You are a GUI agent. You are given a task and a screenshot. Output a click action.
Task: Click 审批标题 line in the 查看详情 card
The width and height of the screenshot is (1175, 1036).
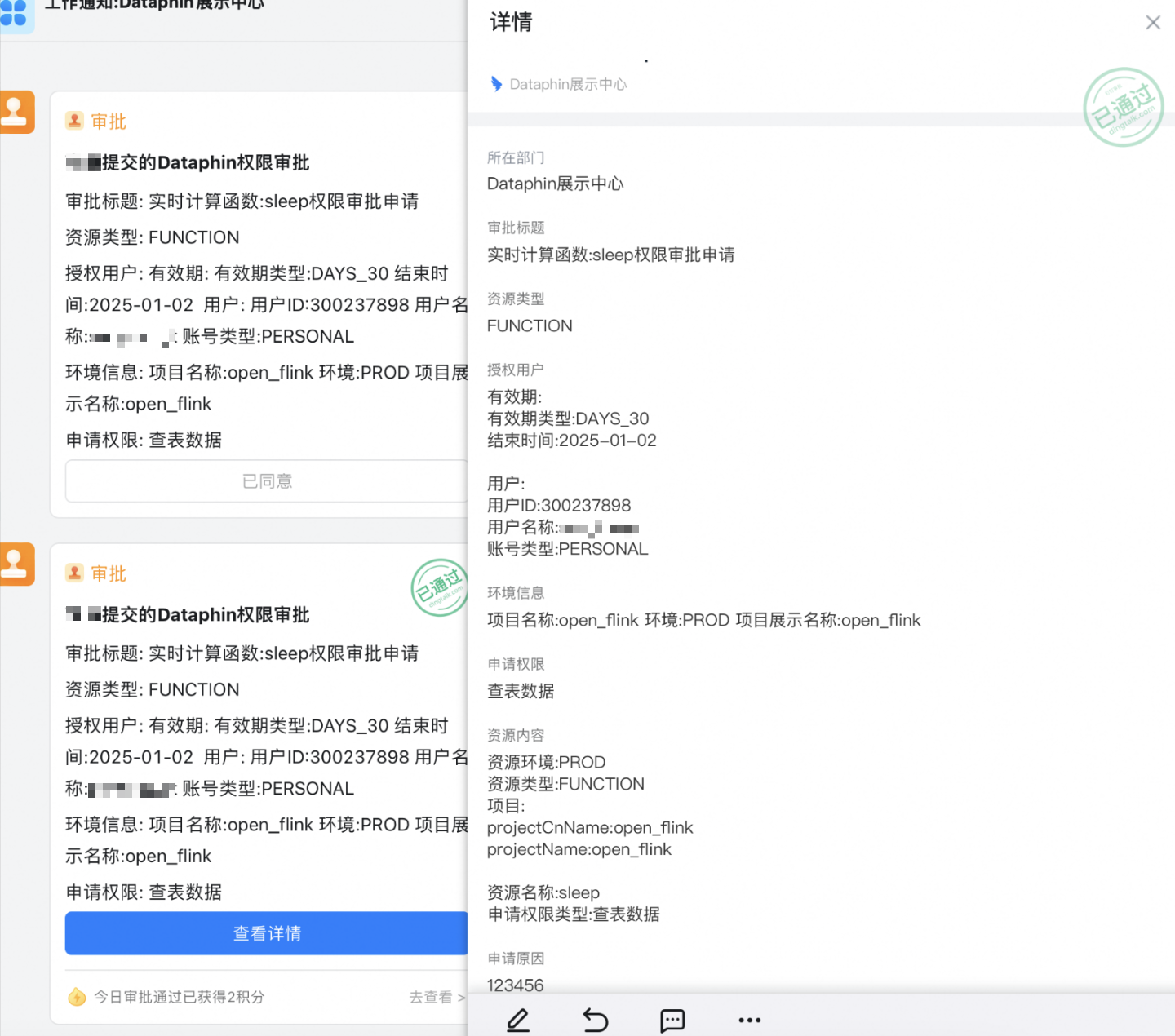242,653
